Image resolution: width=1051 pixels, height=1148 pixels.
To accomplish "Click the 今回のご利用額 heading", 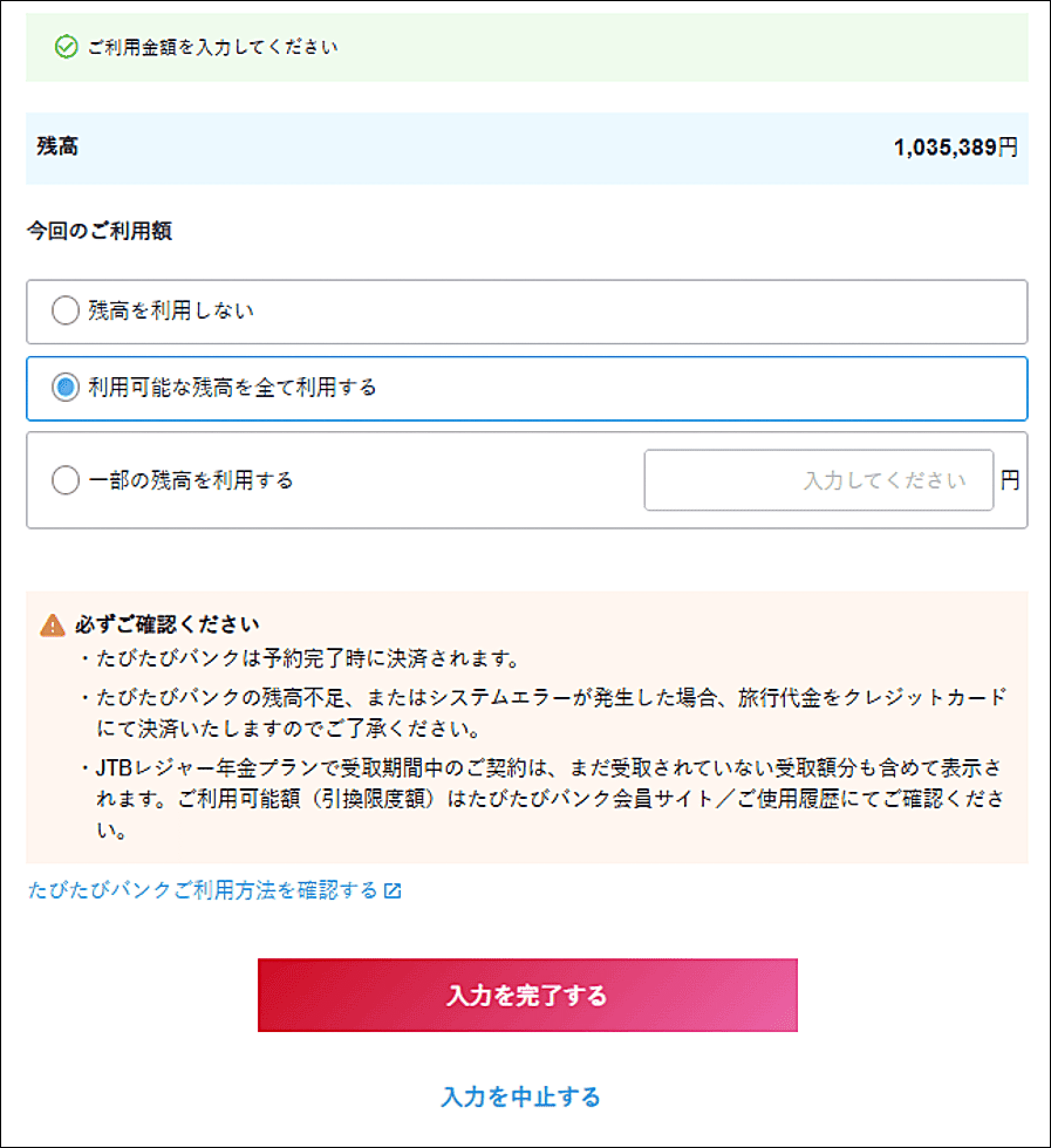I will tap(100, 231).
